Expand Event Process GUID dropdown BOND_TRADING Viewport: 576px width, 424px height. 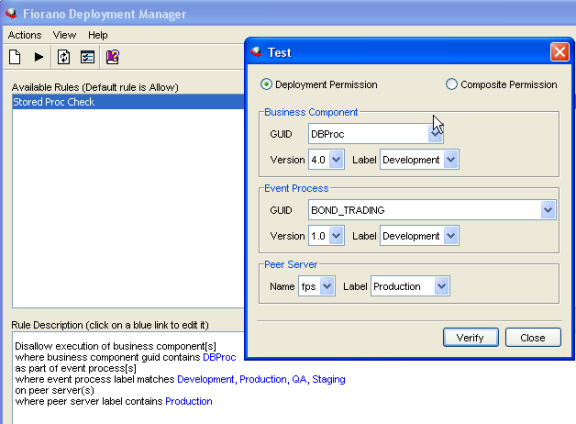pos(548,210)
